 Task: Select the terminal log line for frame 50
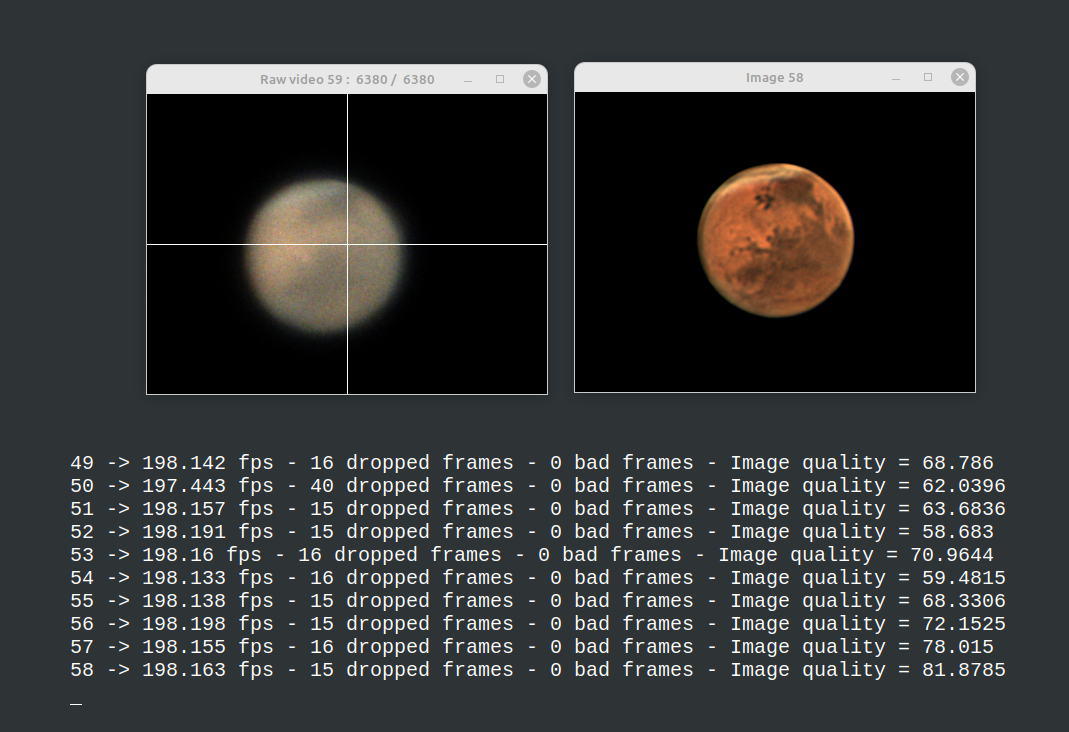tap(538, 486)
